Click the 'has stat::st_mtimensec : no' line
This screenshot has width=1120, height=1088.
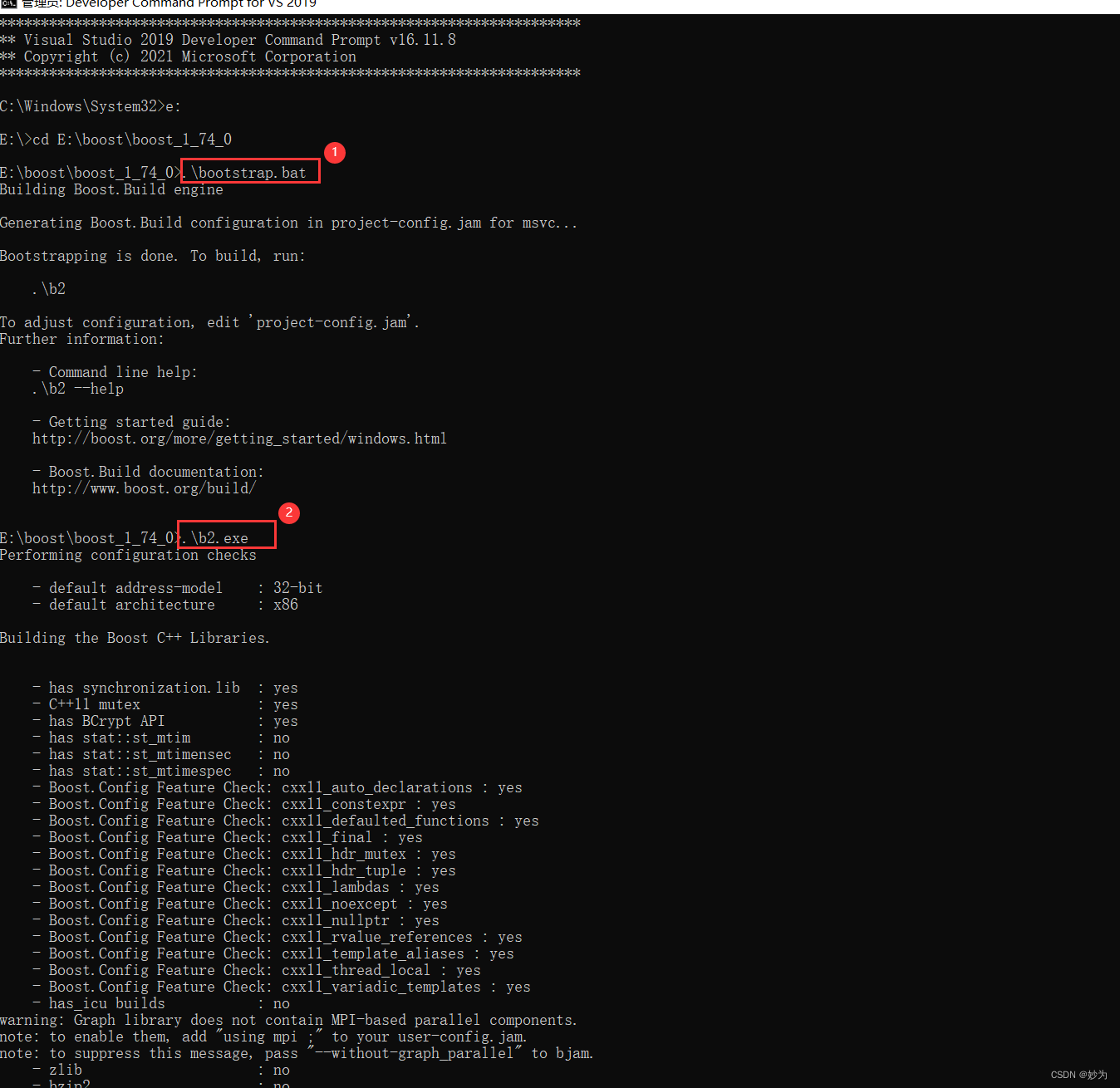[161, 754]
